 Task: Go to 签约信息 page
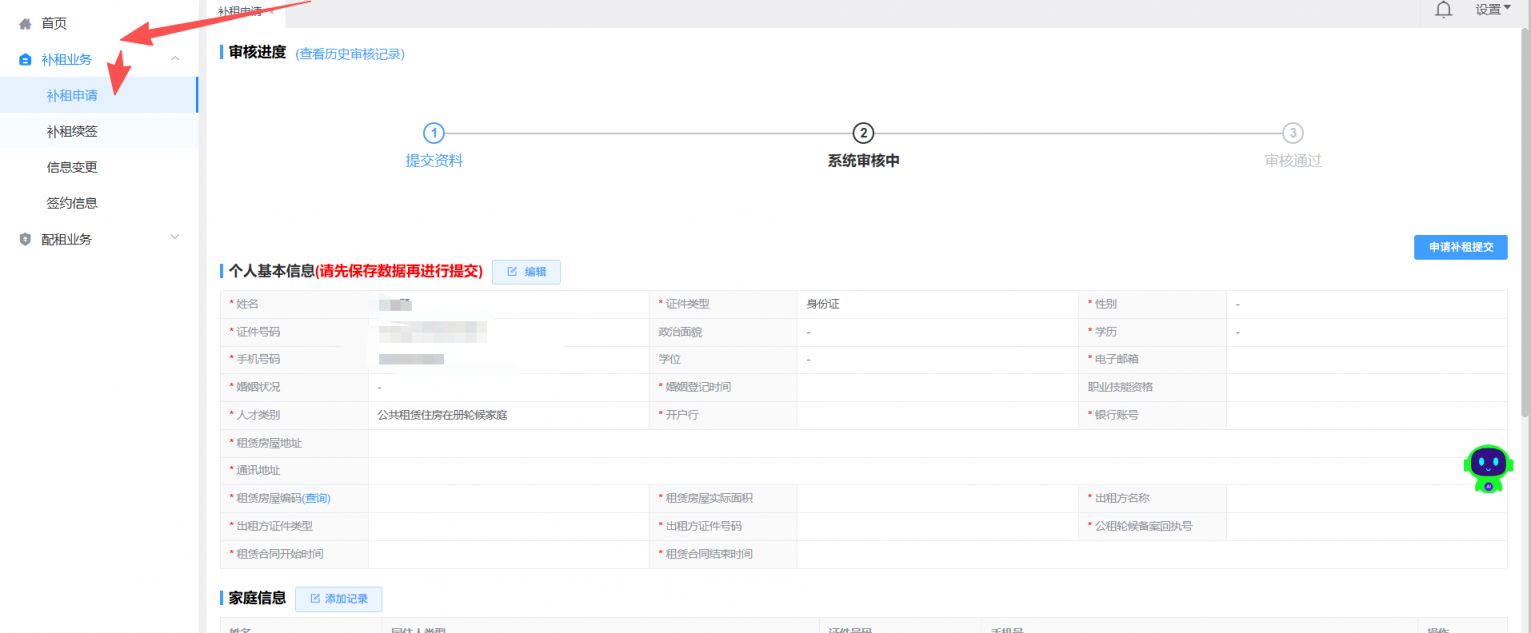pyautogui.click(x=72, y=204)
